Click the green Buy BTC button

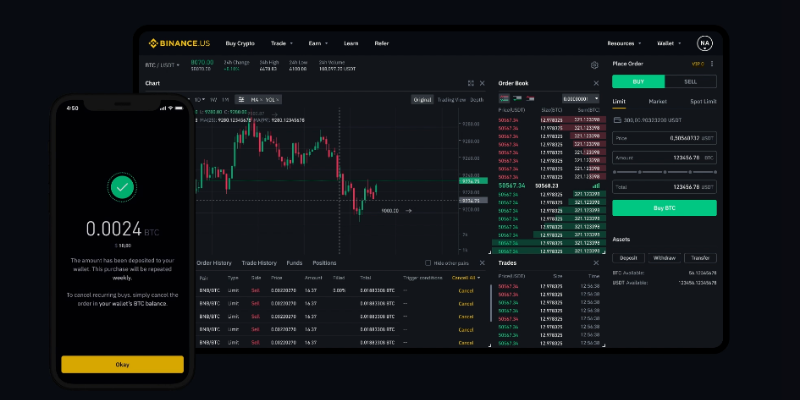point(664,208)
